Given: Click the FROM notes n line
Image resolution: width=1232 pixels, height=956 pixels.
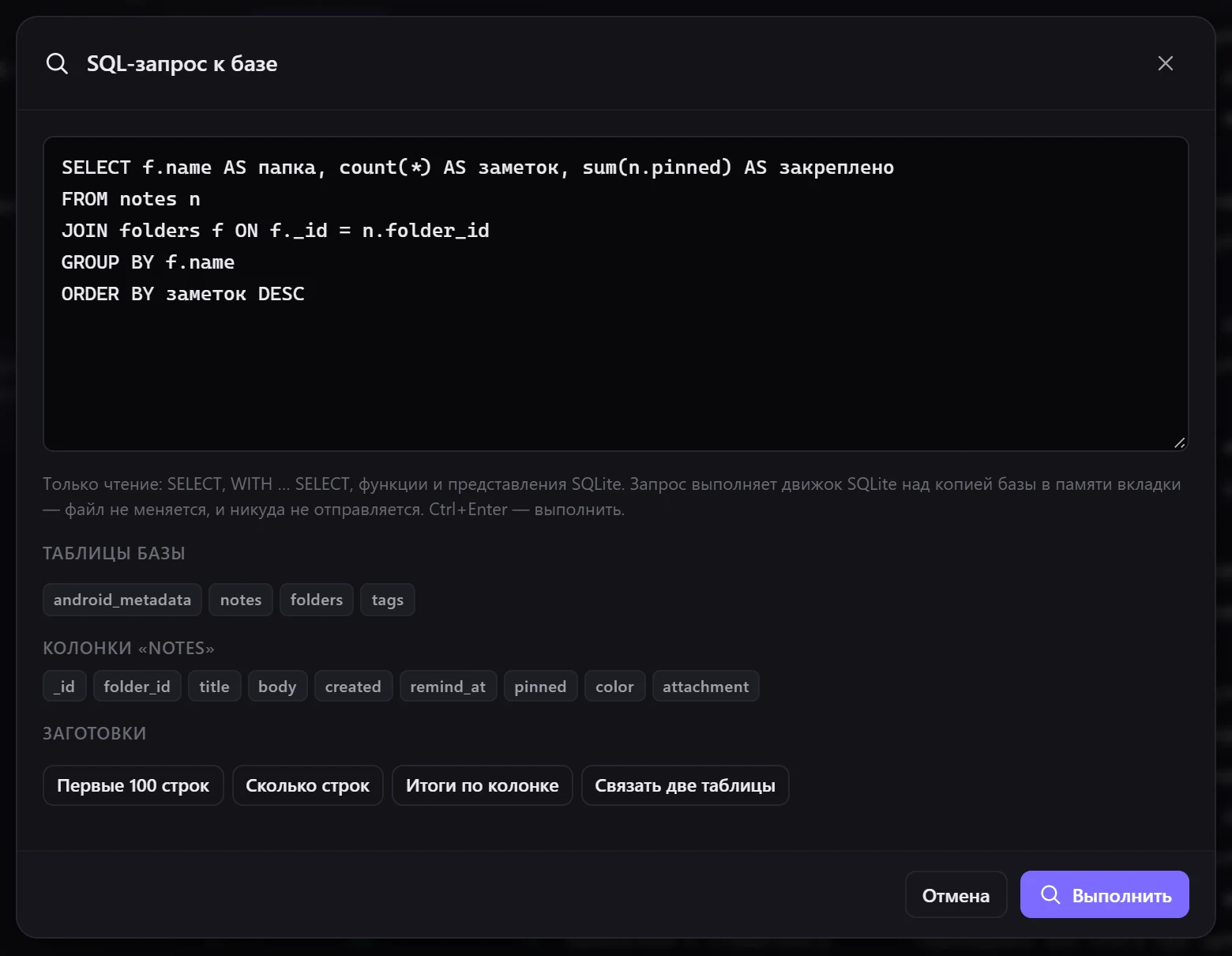Looking at the screenshot, I should (131, 199).
